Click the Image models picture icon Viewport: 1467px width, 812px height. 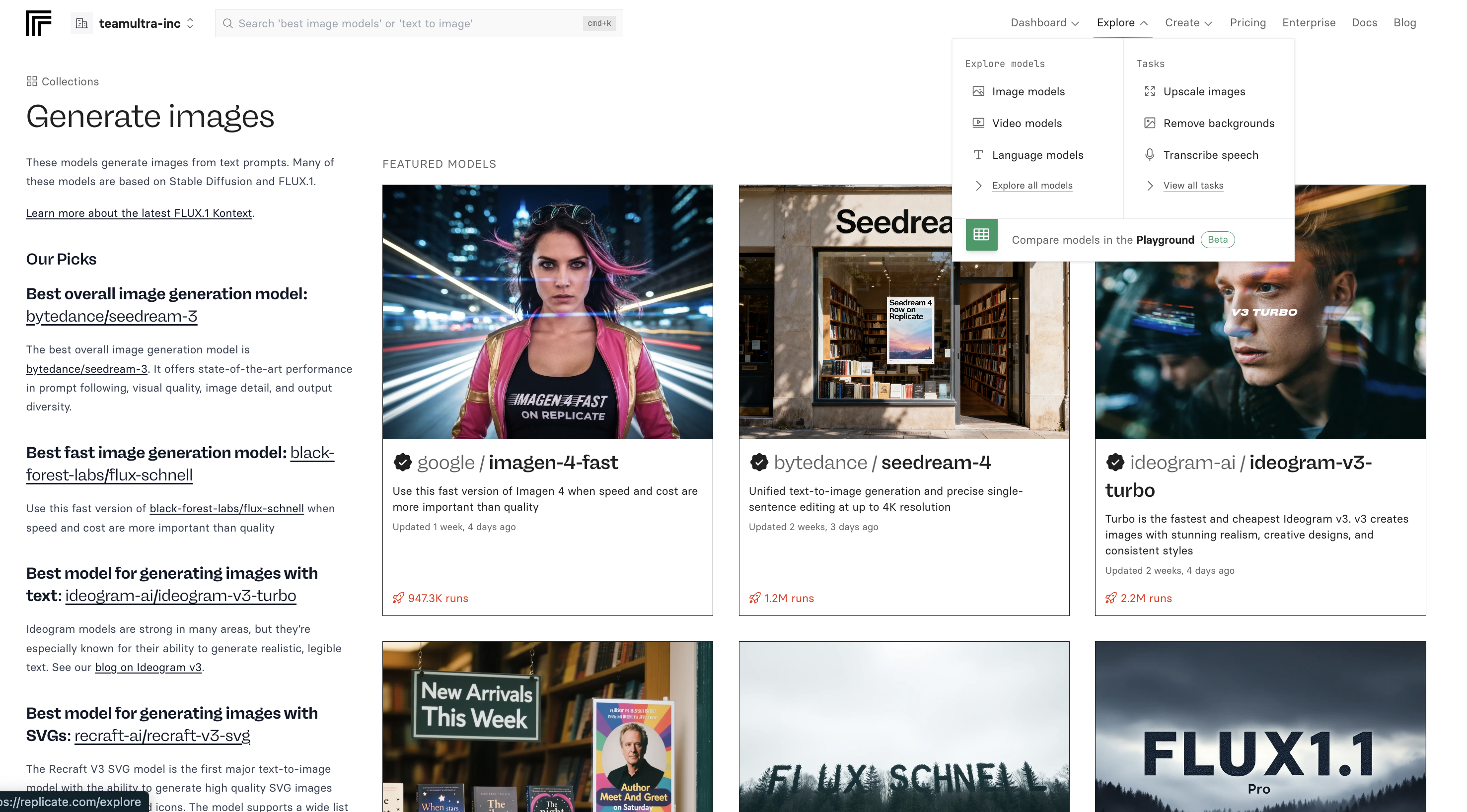(978, 91)
